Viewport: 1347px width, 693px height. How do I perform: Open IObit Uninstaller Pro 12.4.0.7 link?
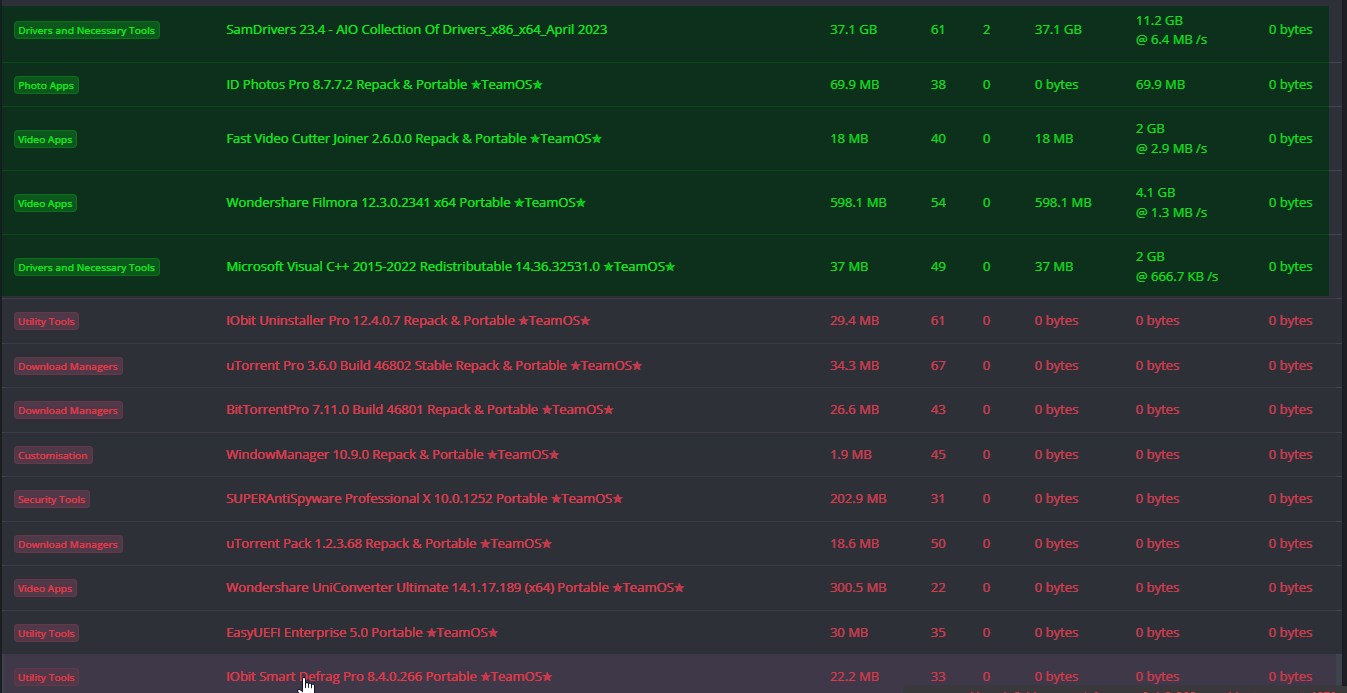[x=408, y=321]
